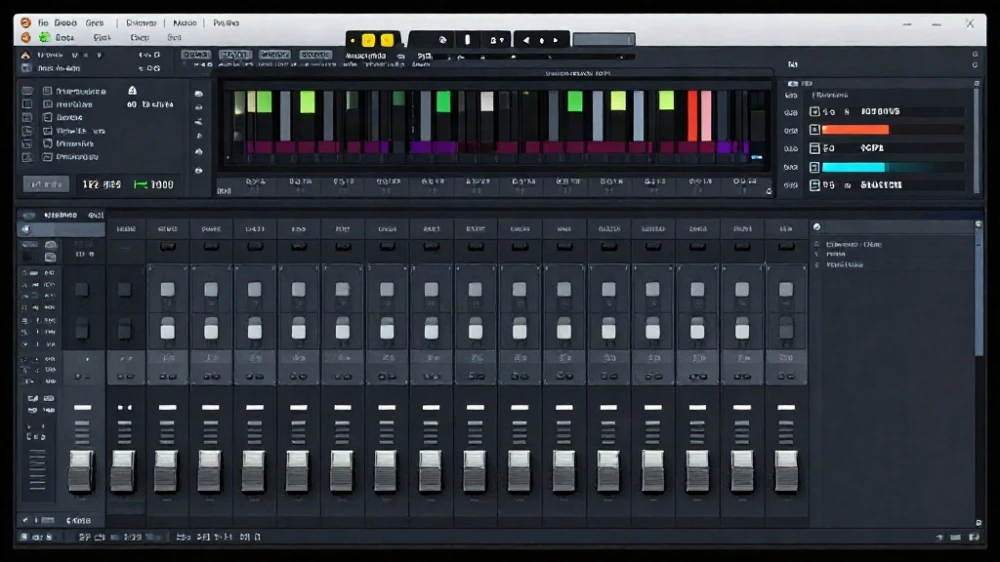1000x562 pixels.
Task: Click the lock icon in the track list
Action: pyautogui.click(x=132, y=91)
